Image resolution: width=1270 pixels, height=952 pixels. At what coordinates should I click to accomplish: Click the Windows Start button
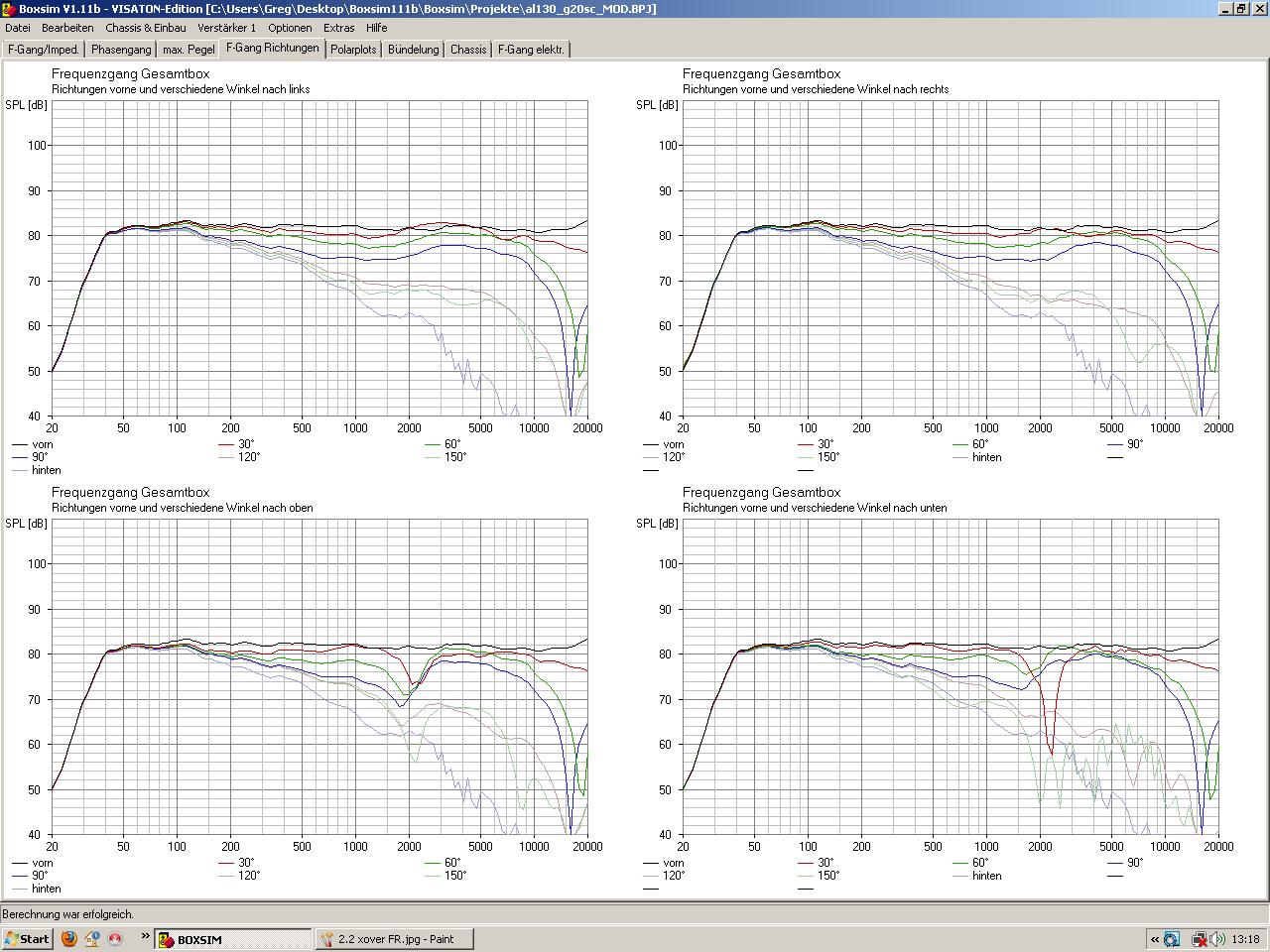28,939
